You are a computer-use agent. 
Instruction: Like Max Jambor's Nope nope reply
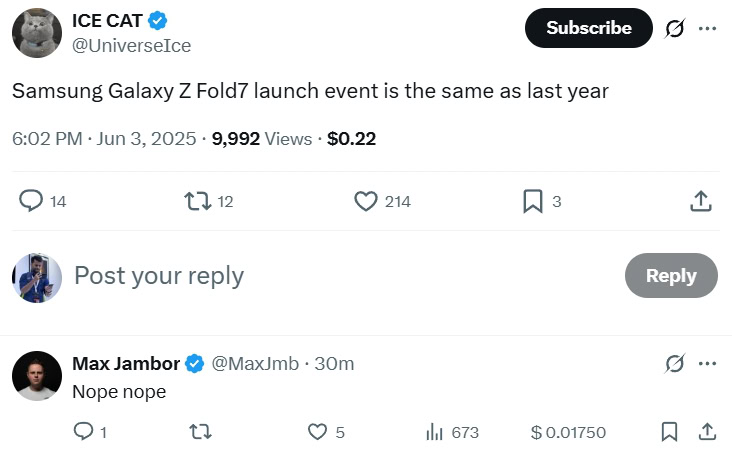tap(317, 432)
